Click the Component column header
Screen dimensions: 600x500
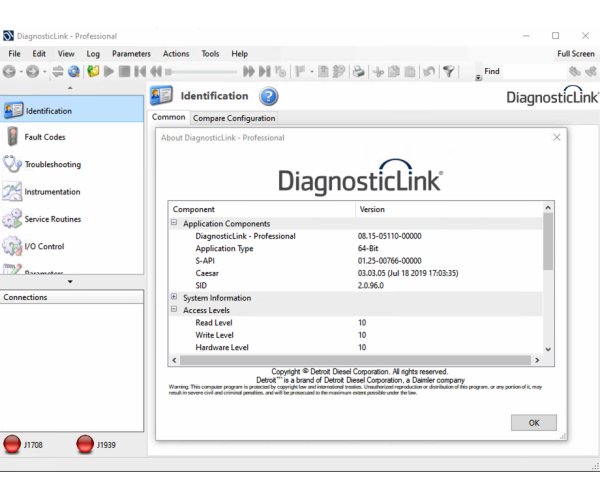(x=262, y=209)
